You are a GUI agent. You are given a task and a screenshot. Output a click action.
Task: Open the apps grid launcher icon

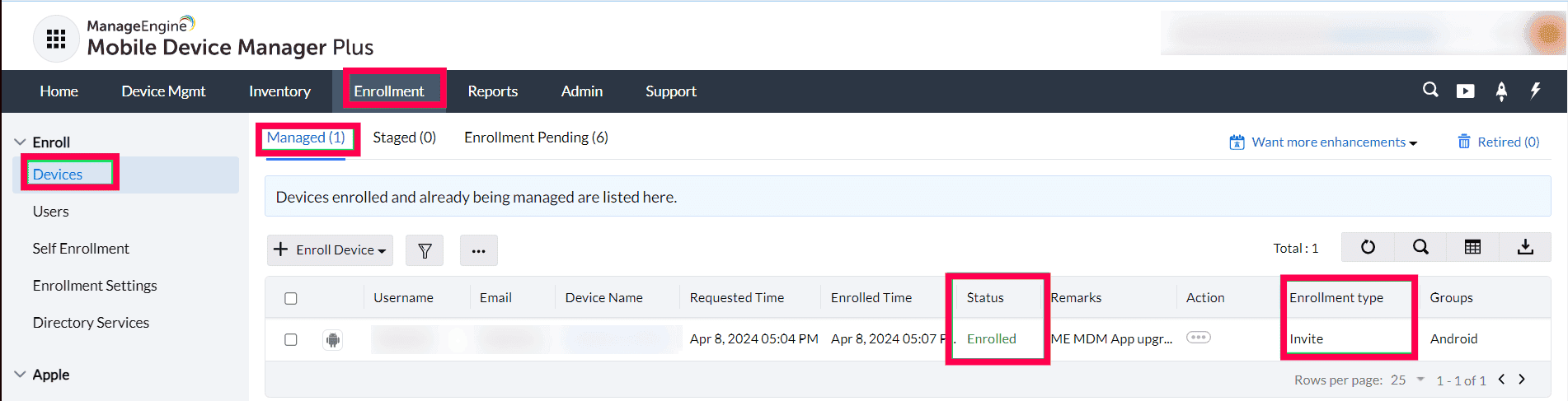[56, 39]
